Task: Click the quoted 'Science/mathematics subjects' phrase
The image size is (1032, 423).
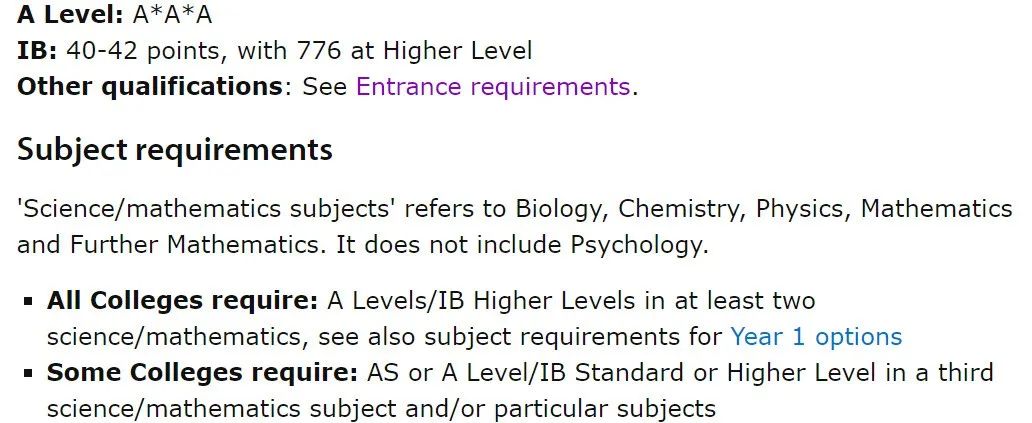Action: pyautogui.click(x=206, y=209)
